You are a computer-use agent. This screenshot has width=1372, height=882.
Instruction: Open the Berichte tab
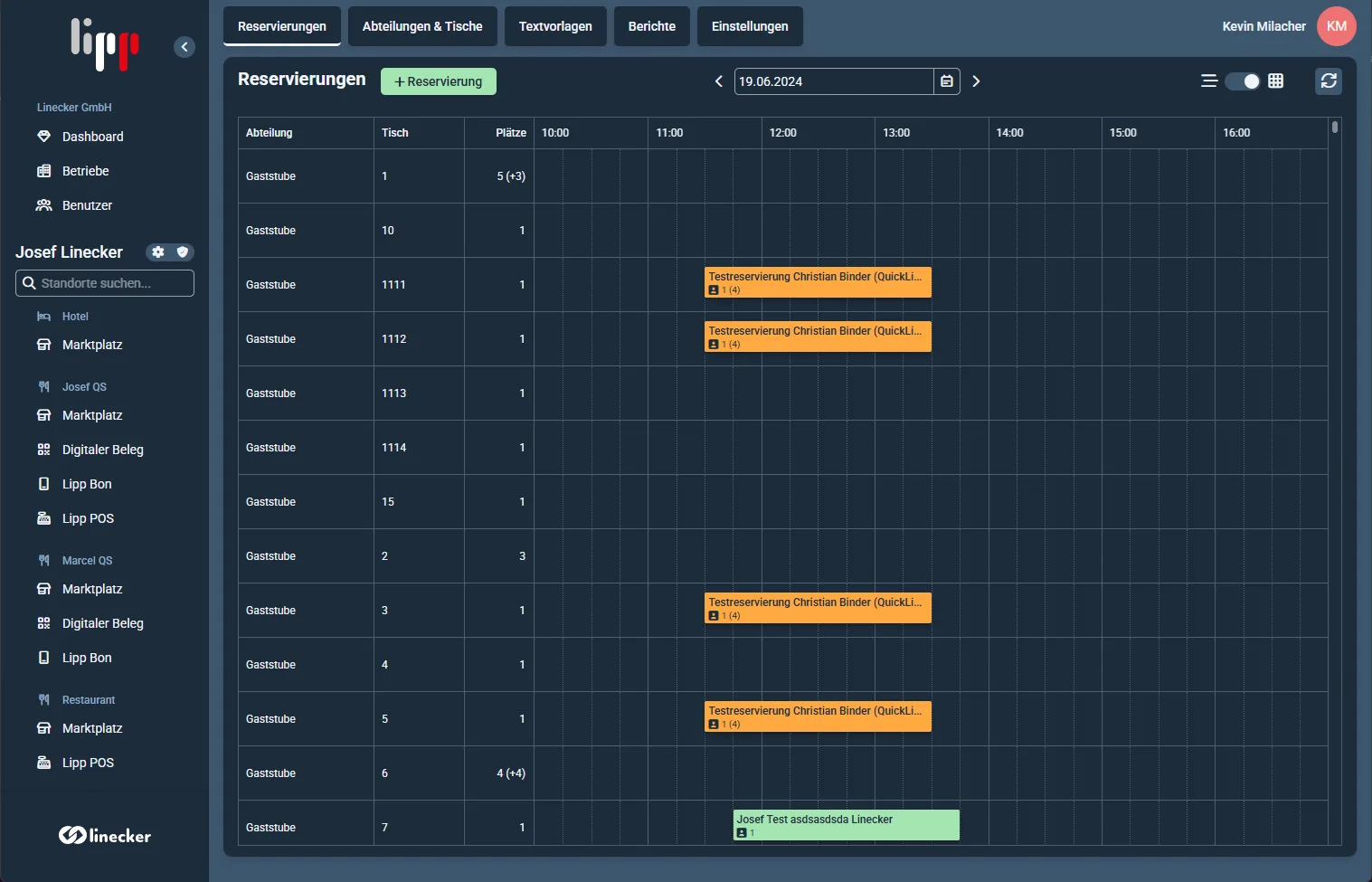point(652,26)
